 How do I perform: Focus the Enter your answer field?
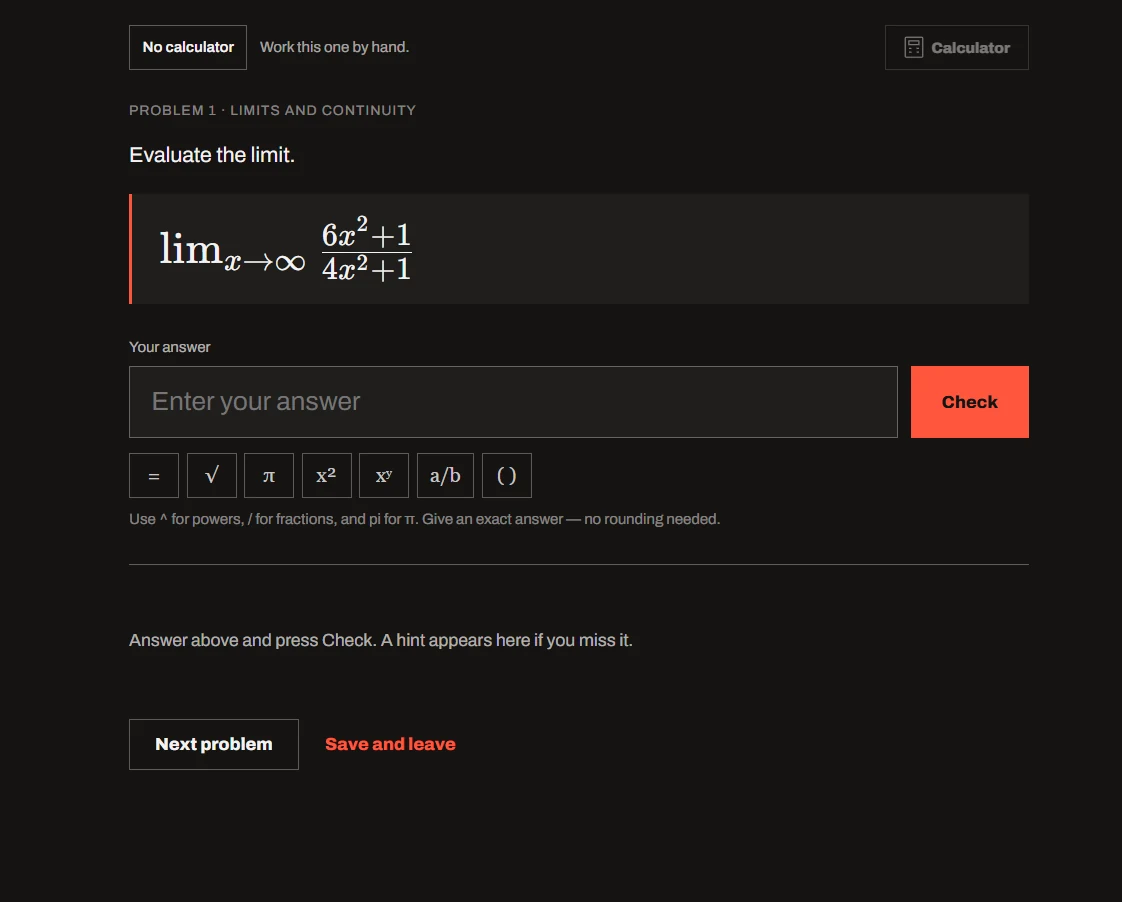click(x=513, y=402)
